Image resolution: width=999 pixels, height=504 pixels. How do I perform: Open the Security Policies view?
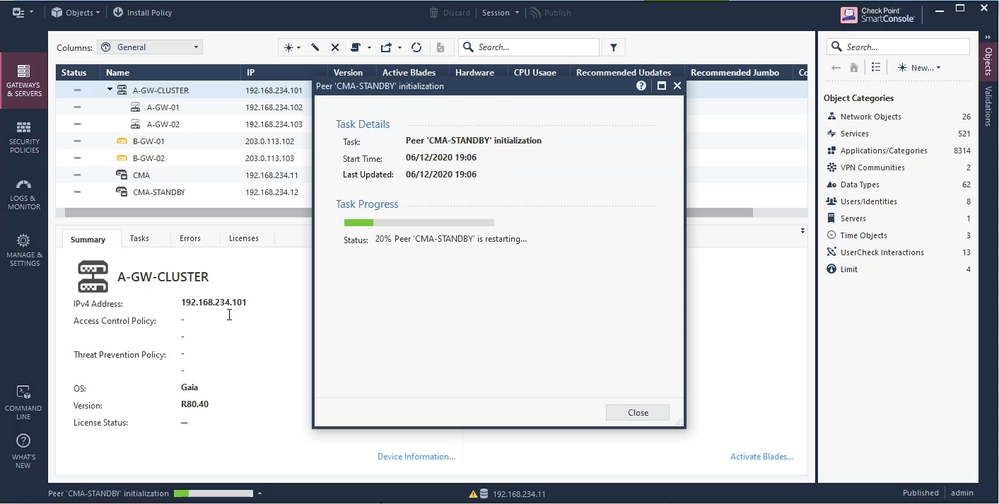[x=24, y=136]
